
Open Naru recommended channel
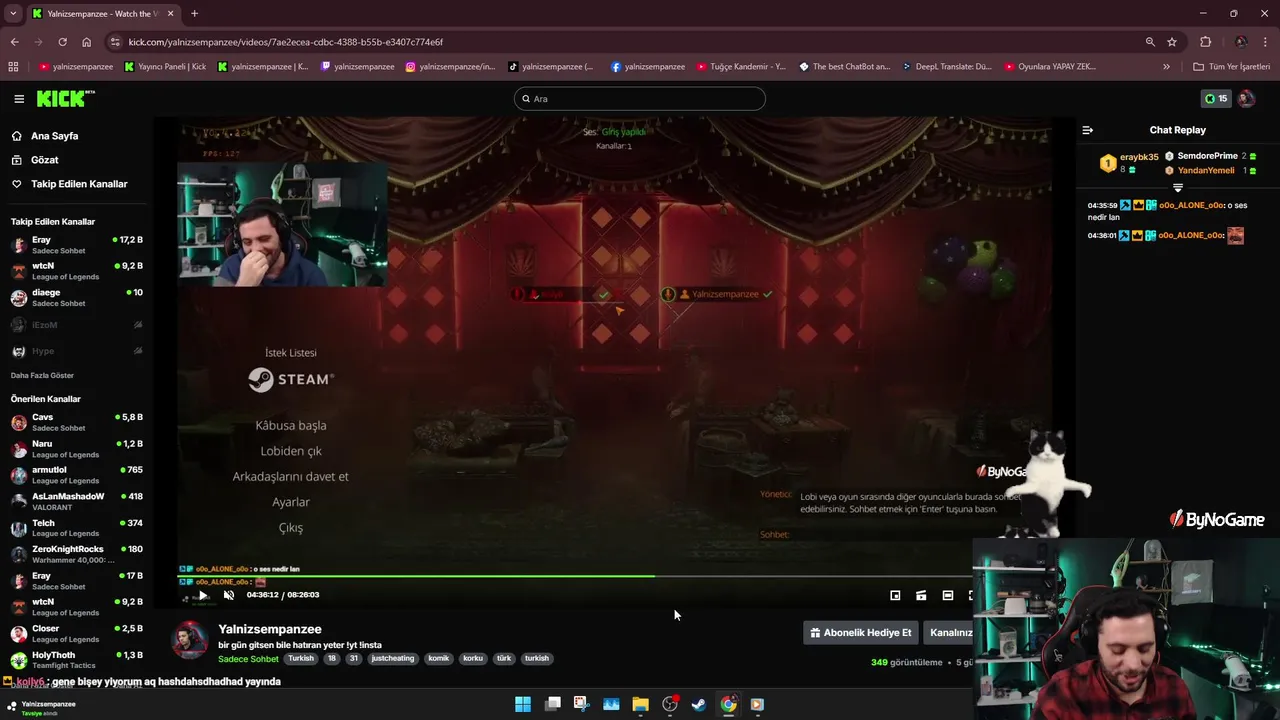77,448
